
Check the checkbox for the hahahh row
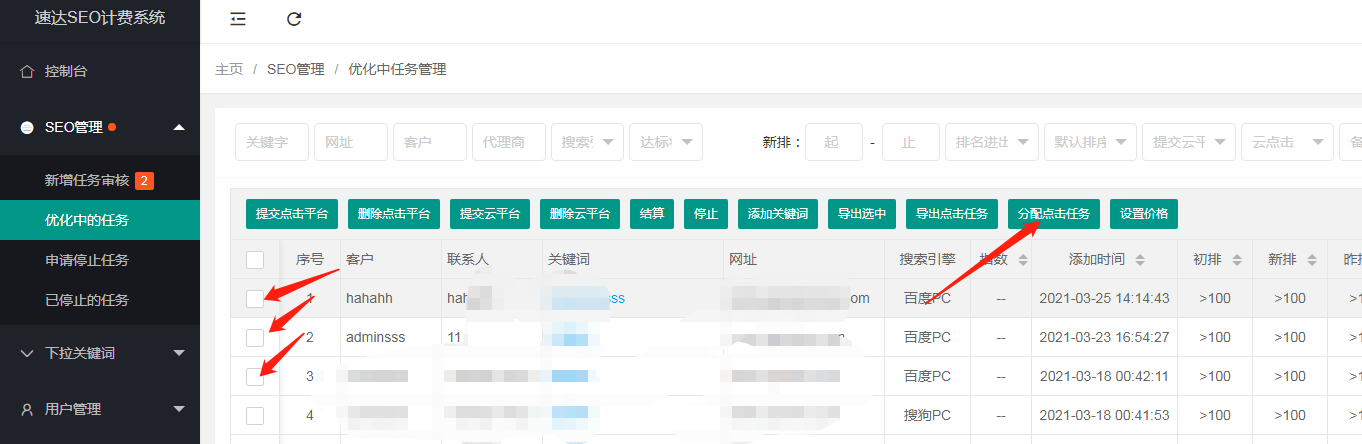(x=255, y=298)
